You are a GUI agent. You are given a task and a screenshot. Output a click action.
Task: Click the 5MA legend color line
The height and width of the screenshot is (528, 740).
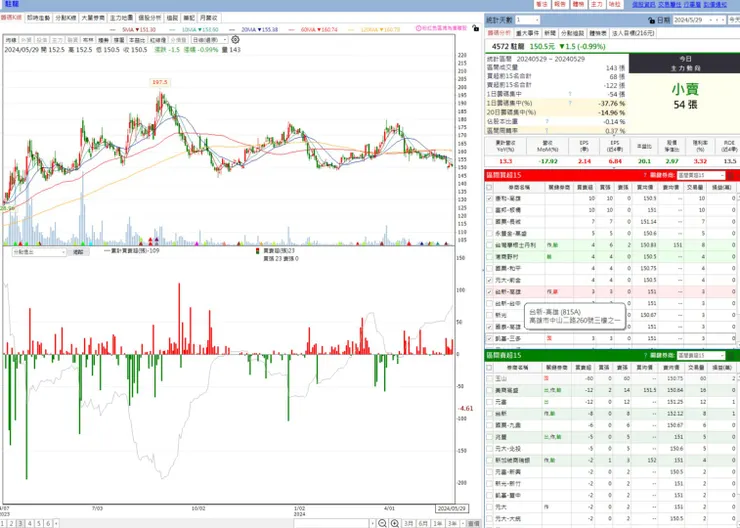(x=113, y=29)
